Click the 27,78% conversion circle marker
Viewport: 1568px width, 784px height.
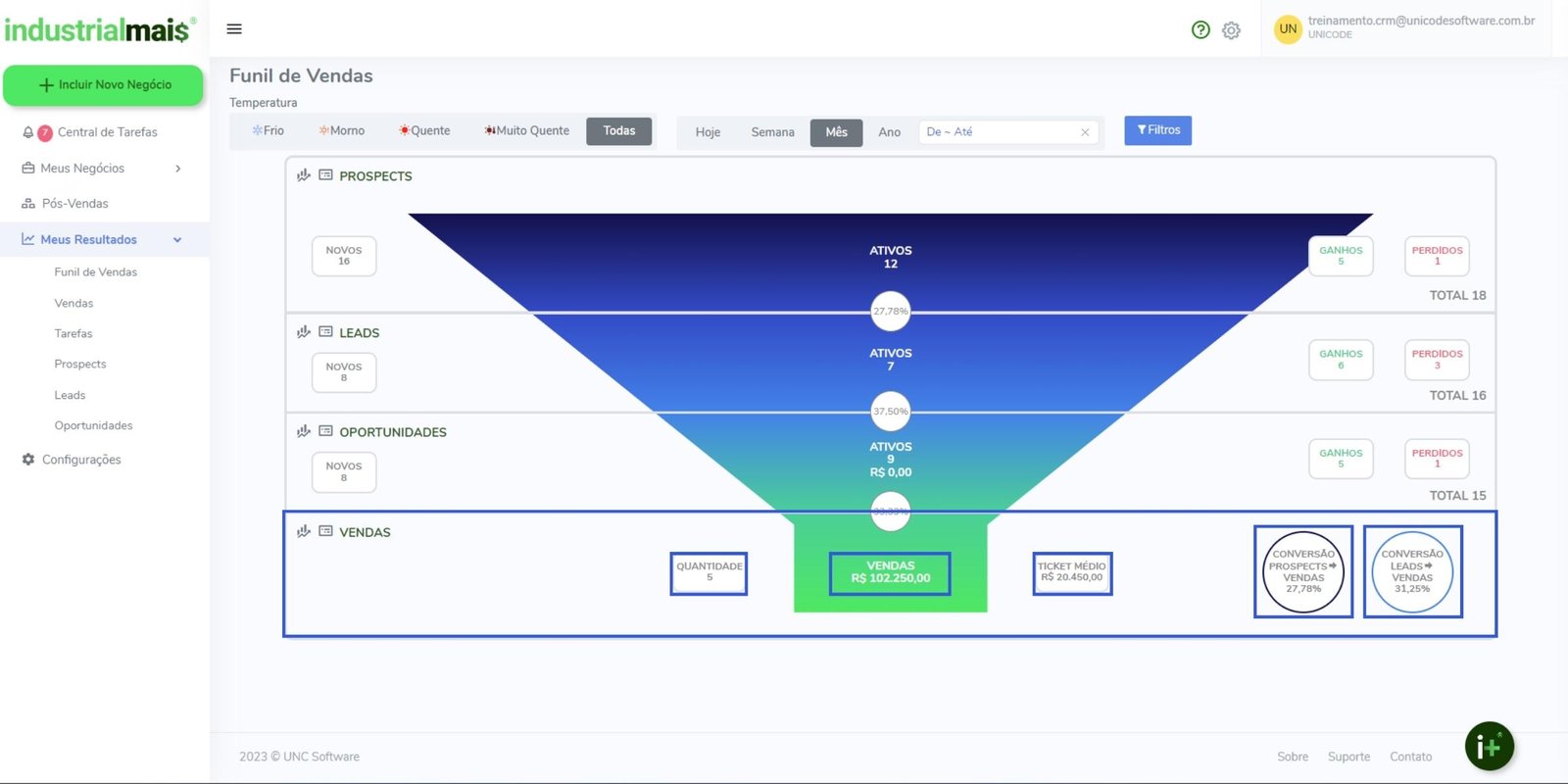pos(890,311)
